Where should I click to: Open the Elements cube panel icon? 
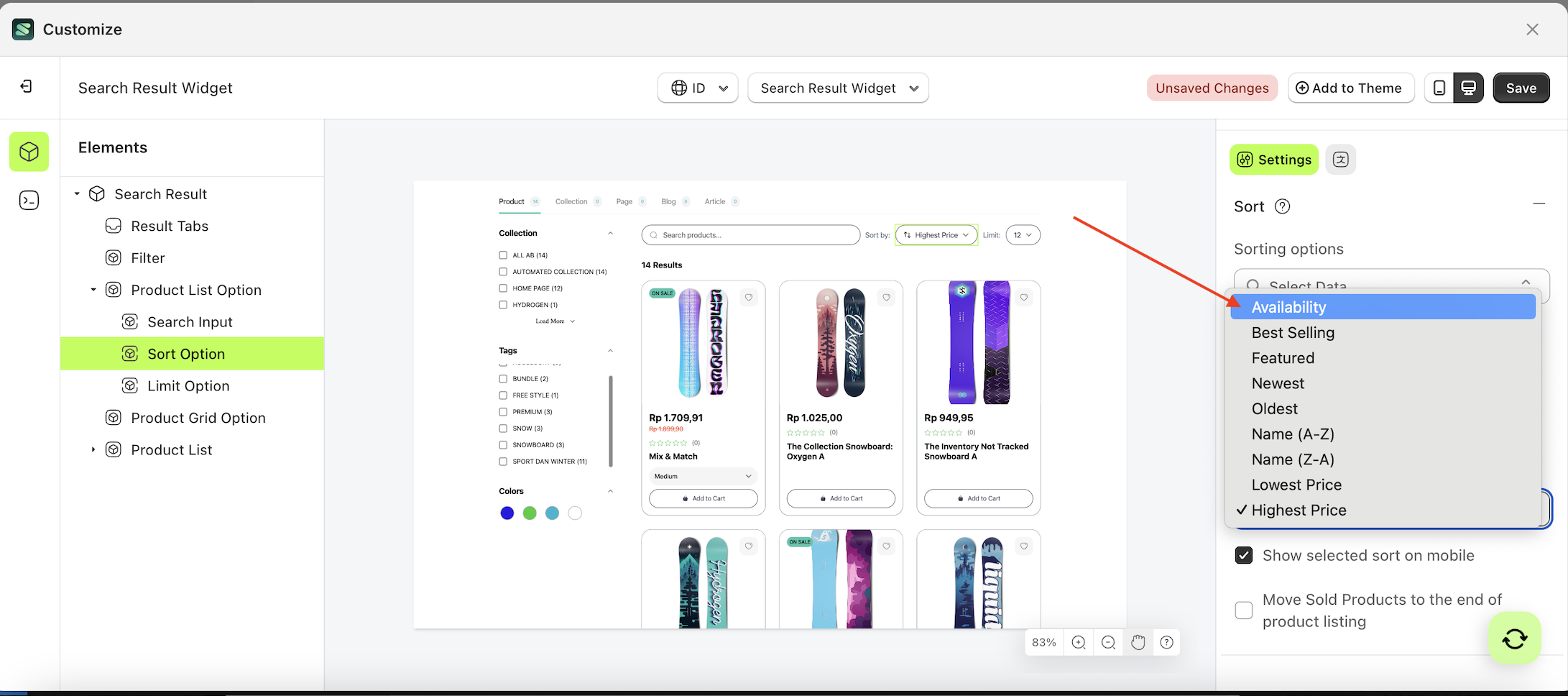(29, 152)
